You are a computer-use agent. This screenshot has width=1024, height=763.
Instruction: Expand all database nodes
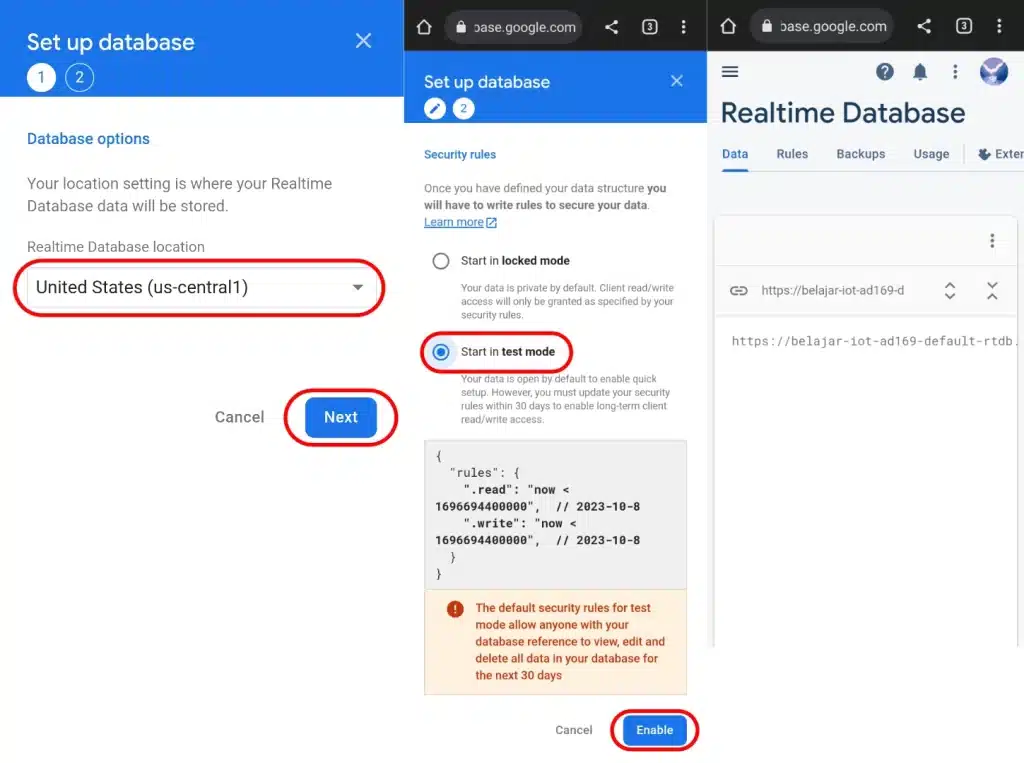coord(950,291)
